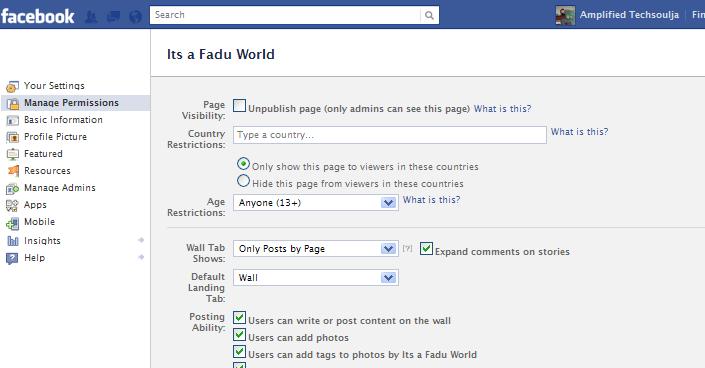Click the Resources flag icon

tap(13, 171)
